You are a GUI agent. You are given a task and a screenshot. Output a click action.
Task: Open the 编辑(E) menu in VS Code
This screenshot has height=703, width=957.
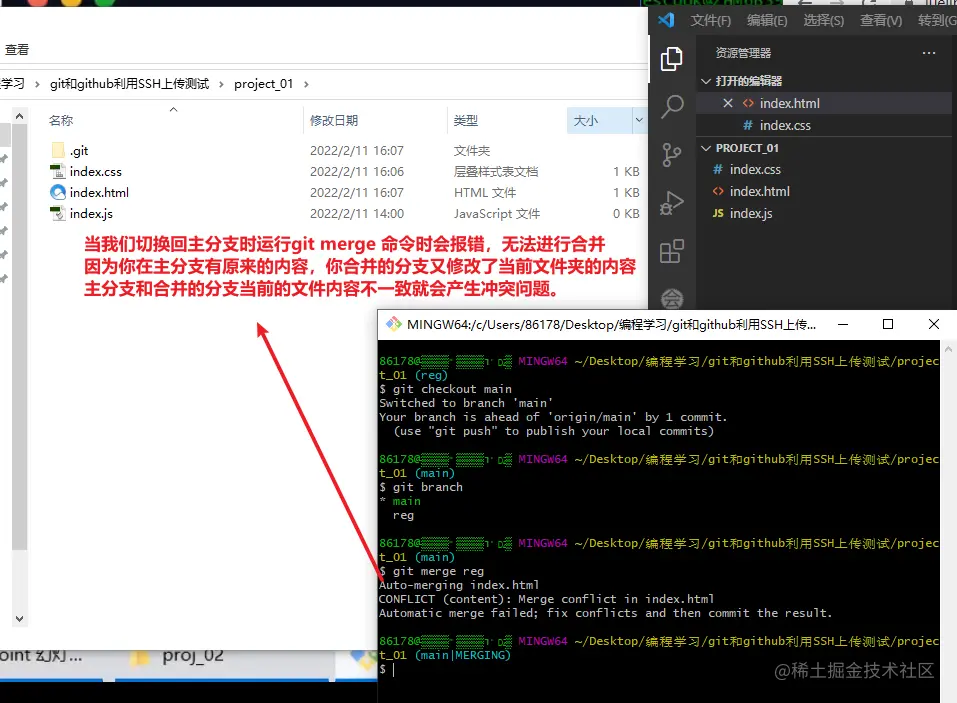tap(767, 21)
